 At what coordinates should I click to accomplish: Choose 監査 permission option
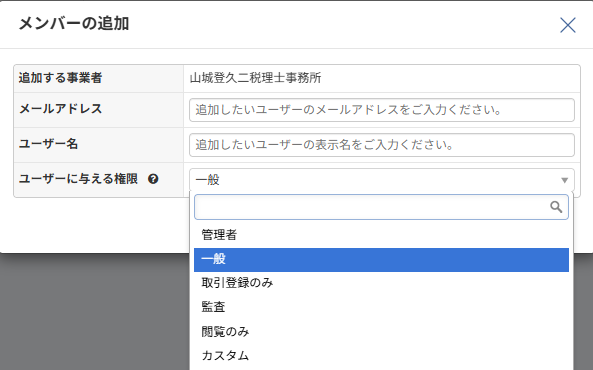click(x=381, y=307)
